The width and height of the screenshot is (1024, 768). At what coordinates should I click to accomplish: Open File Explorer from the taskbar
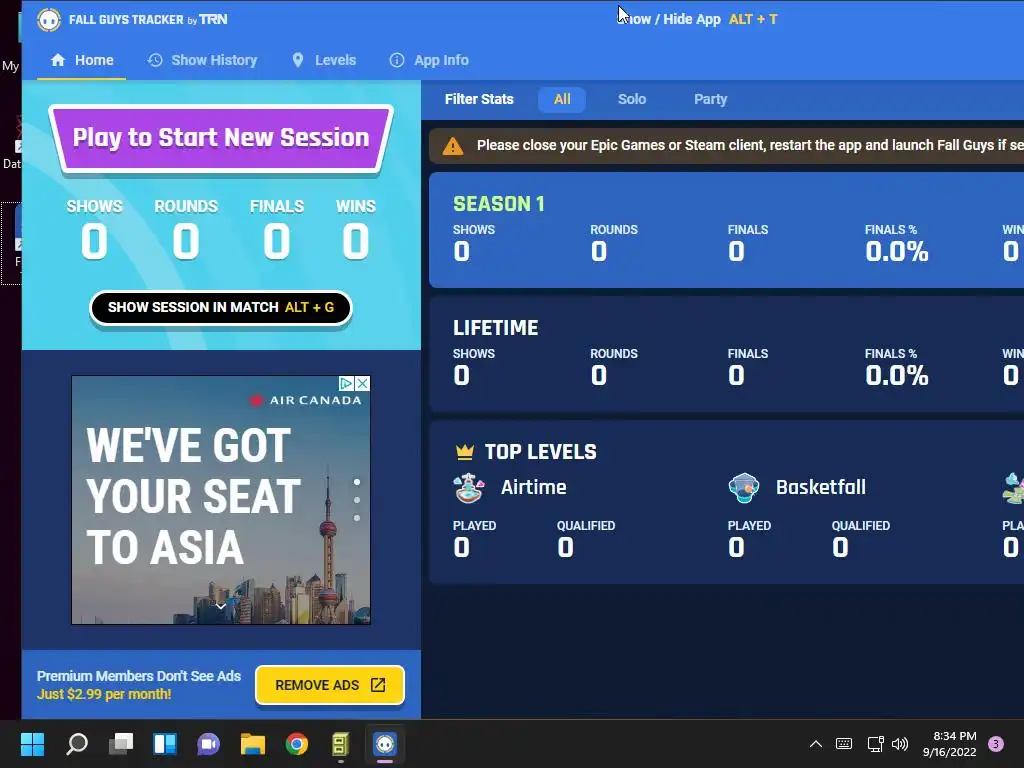[x=253, y=744]
